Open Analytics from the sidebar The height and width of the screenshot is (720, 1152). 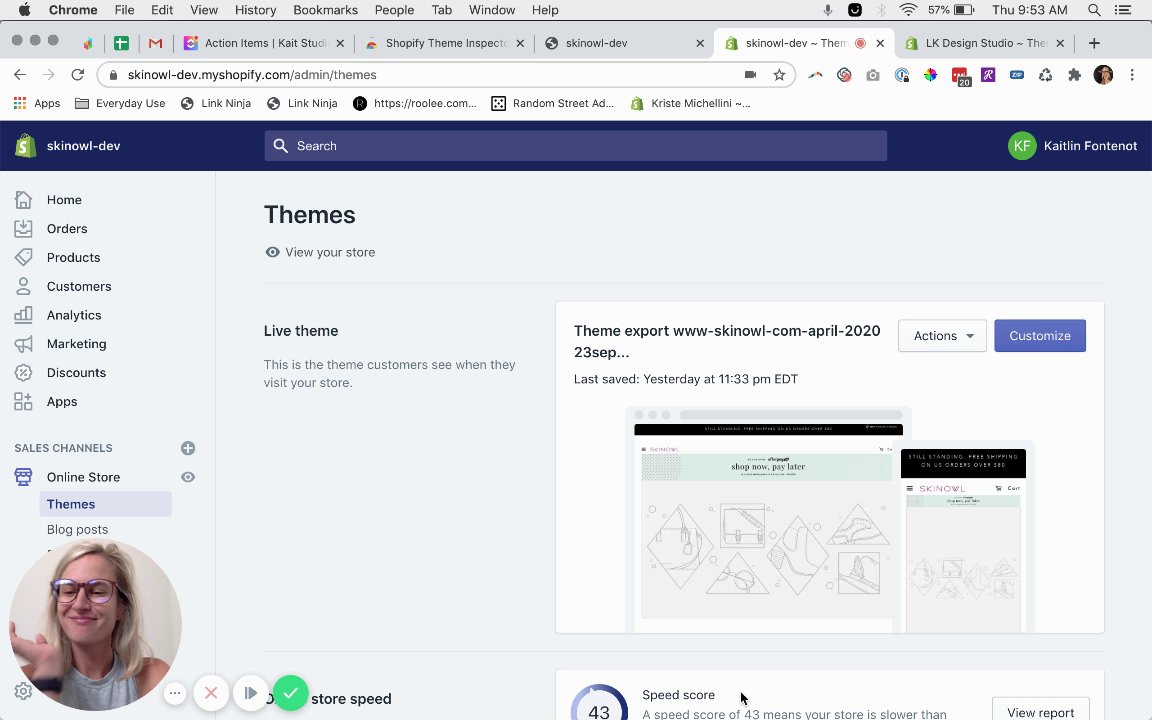point(74,314)
